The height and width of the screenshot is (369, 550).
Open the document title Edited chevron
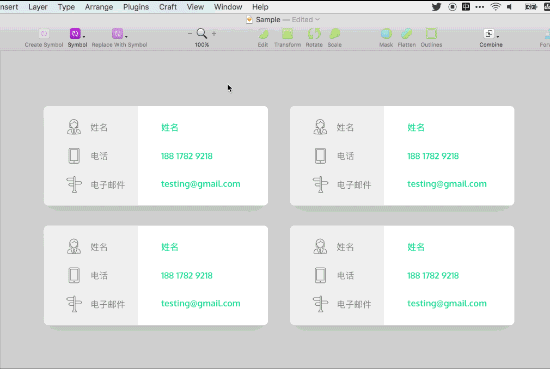coord(317,20)
